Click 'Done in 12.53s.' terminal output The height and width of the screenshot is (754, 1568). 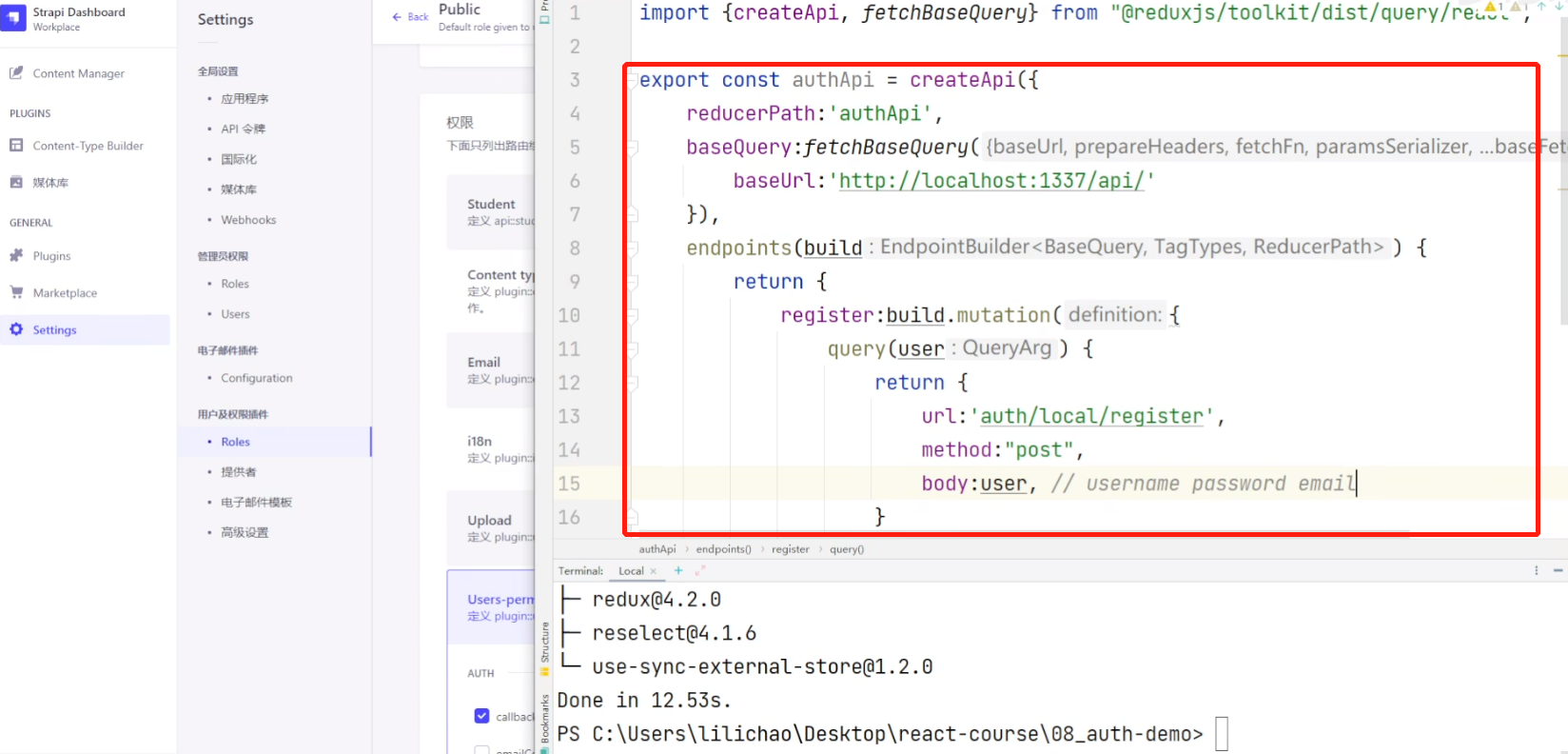click(644, 701)
